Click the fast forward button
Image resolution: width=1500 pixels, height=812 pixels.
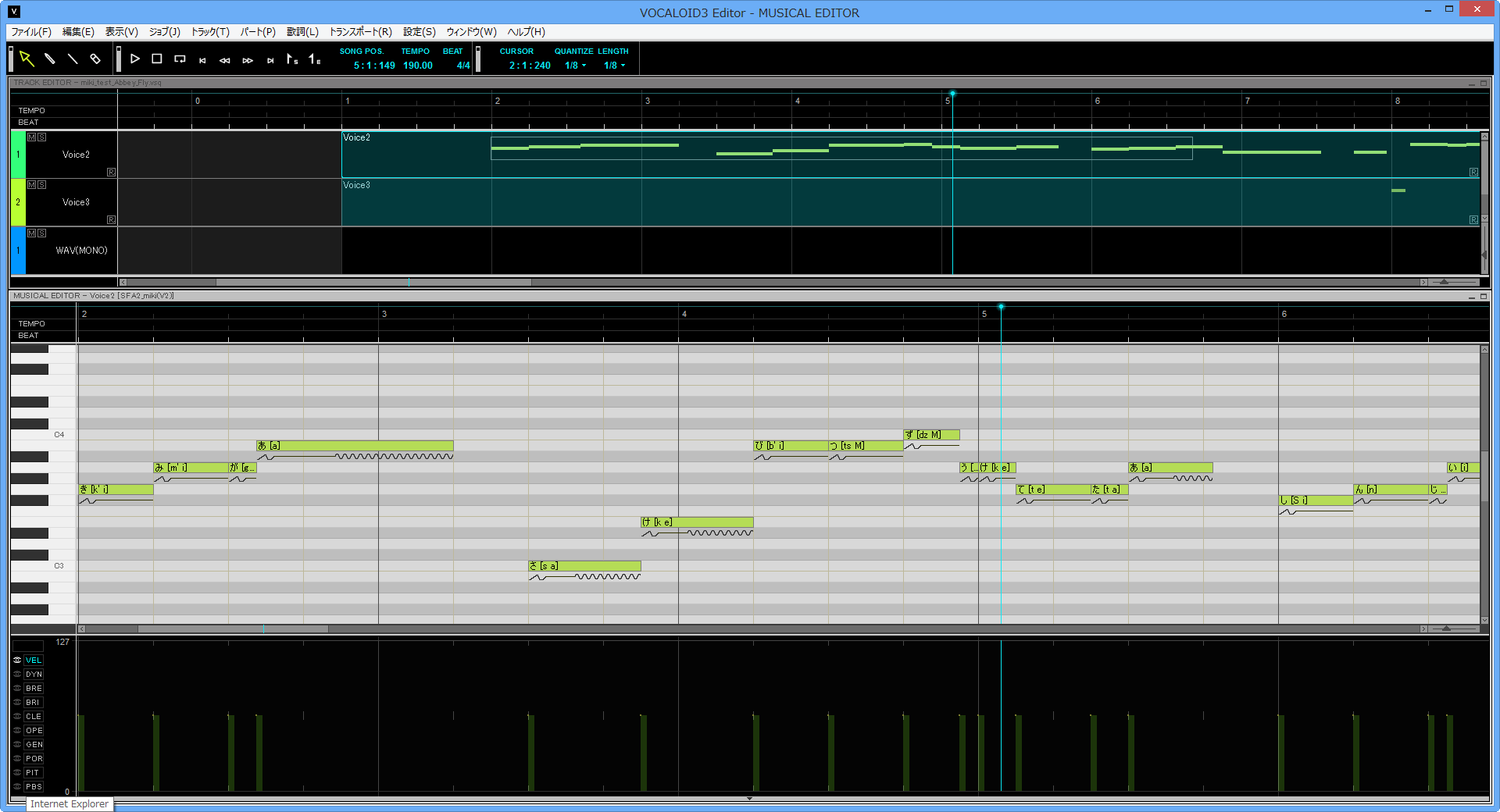(248, 60)
